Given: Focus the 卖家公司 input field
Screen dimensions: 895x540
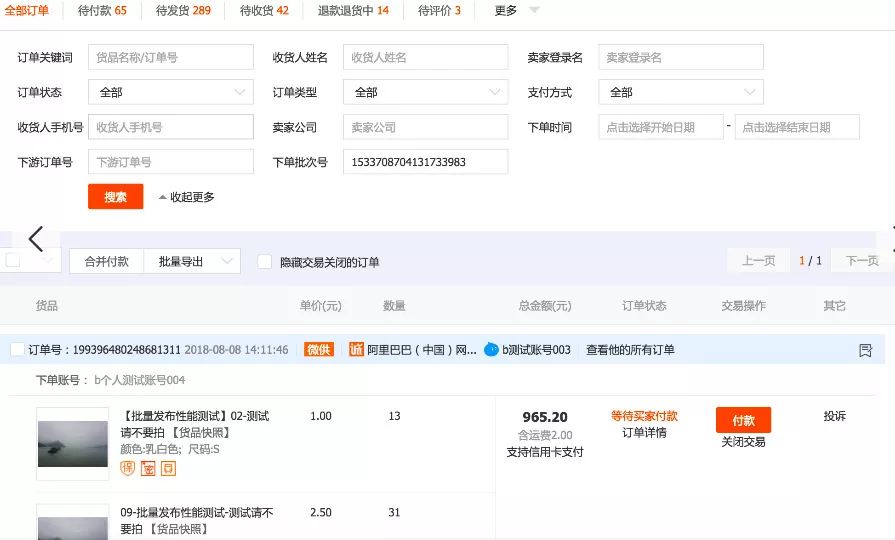Looking at the screenshot, I should pyautogui.click(x=425, y=127).
